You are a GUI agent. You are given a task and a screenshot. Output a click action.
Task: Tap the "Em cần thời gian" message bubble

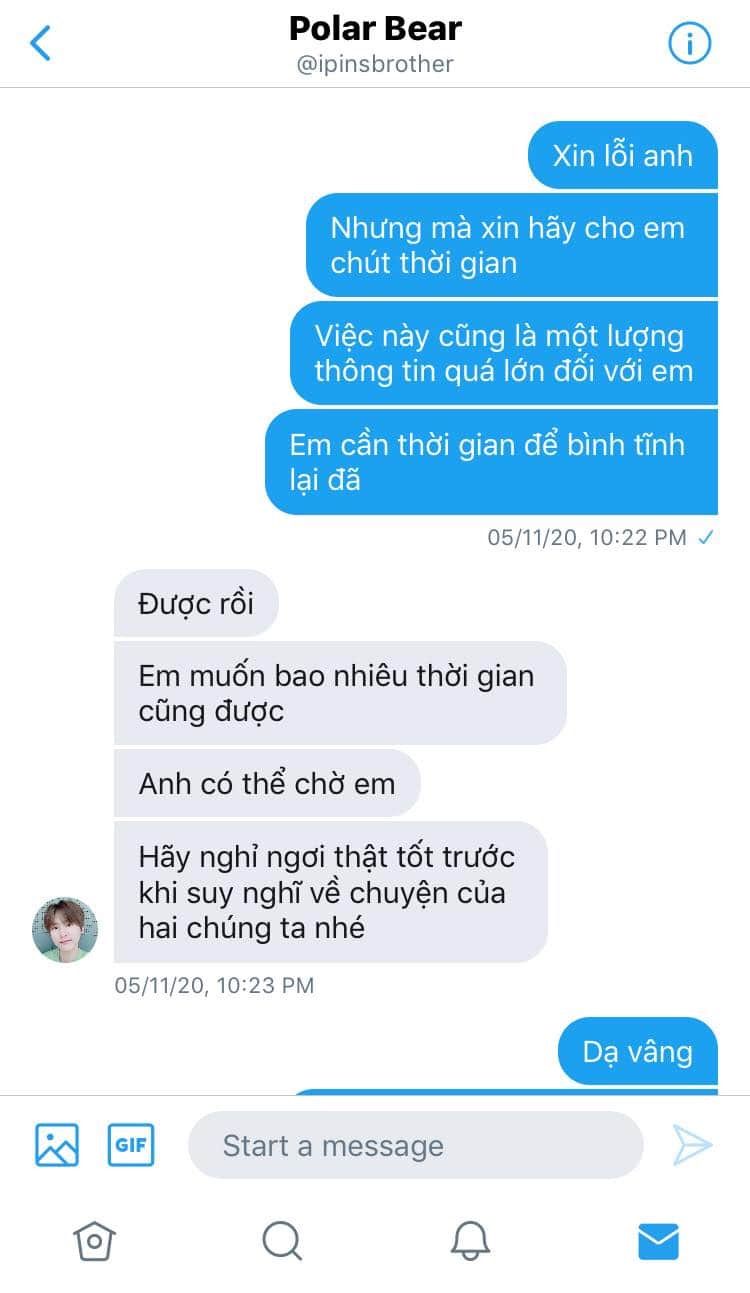tap(491, 462)
